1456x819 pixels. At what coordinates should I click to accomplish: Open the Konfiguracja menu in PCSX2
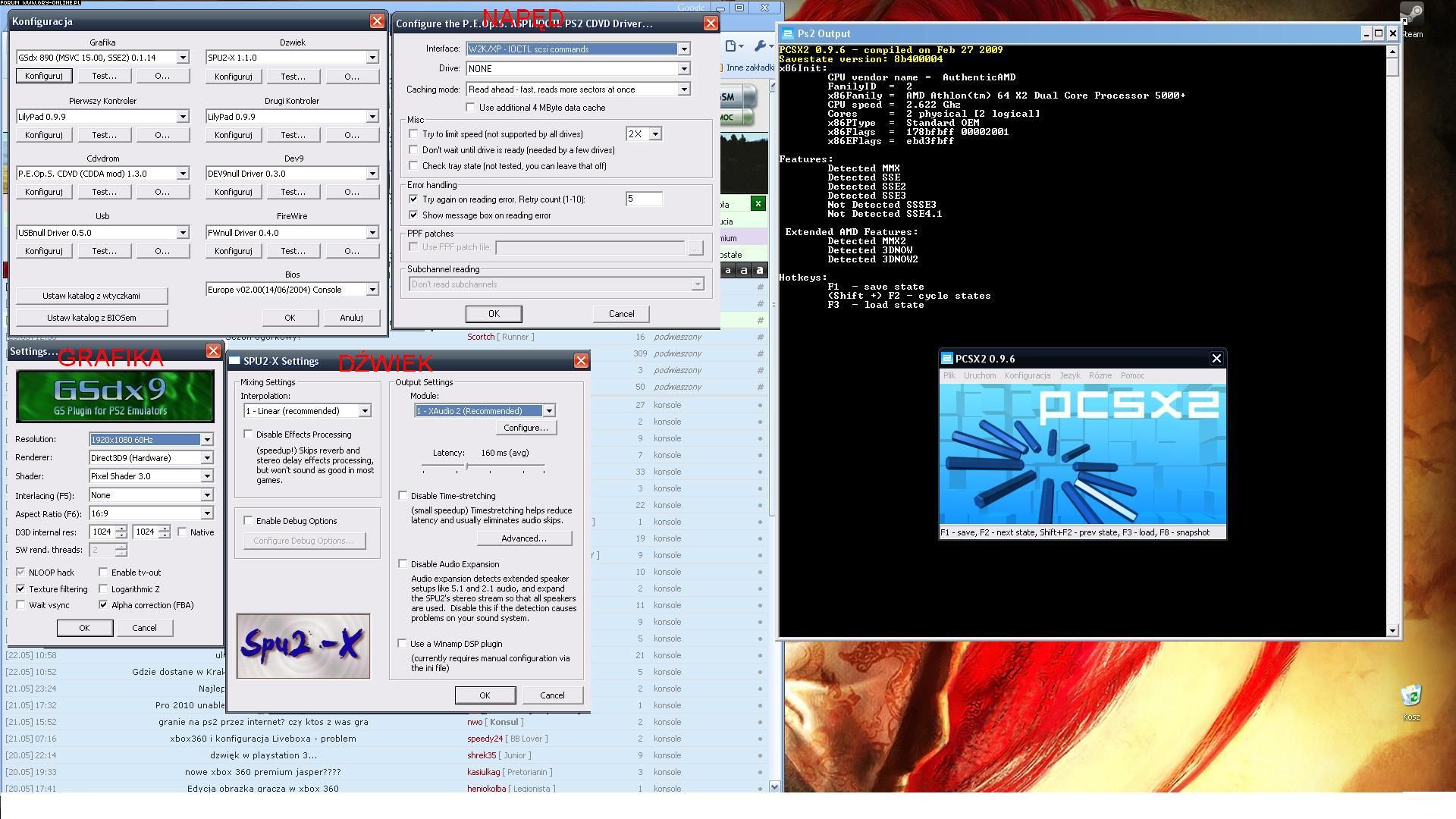tap(1028, 375)
